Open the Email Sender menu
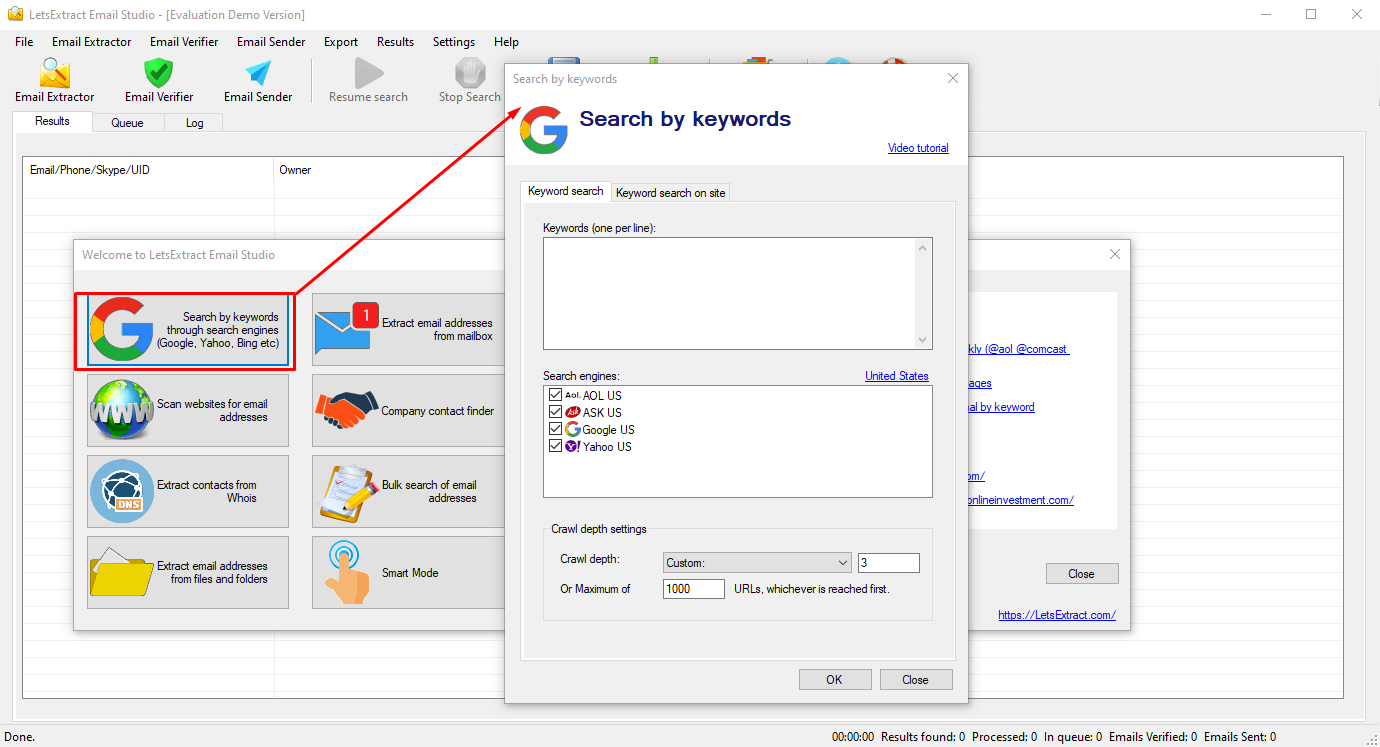This screenshot has width=1380, height=747. [271, 42]
